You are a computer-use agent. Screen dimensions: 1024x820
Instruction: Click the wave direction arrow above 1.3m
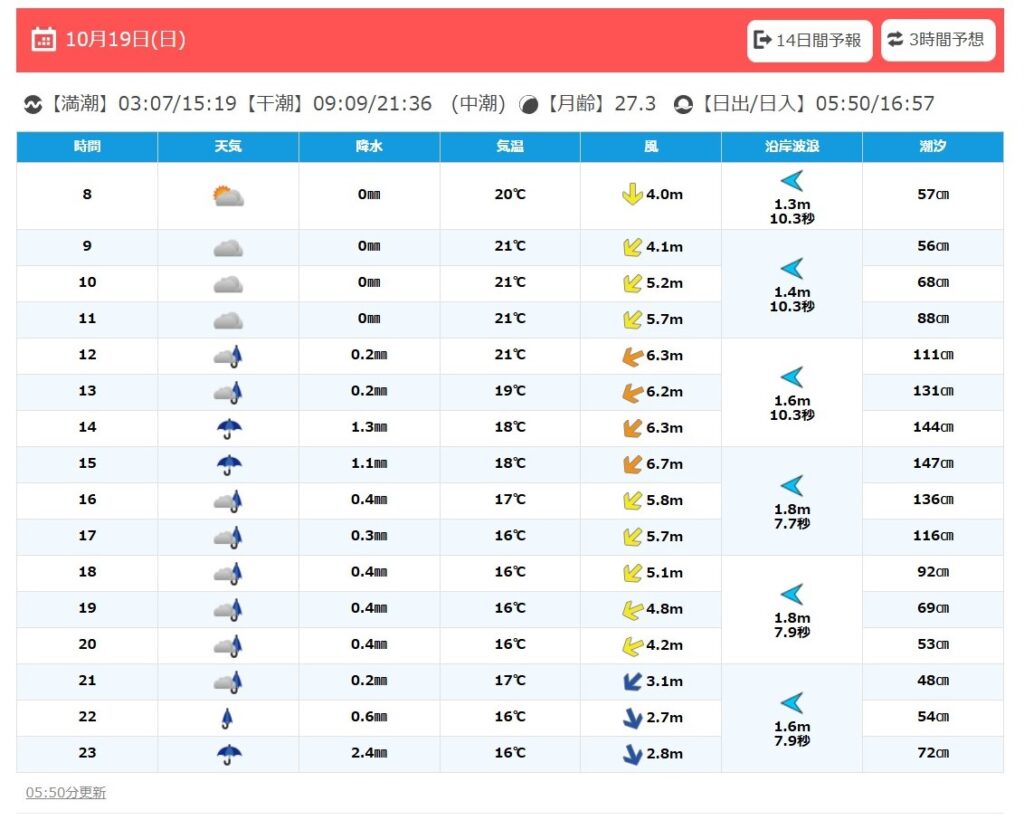[791, 181]
